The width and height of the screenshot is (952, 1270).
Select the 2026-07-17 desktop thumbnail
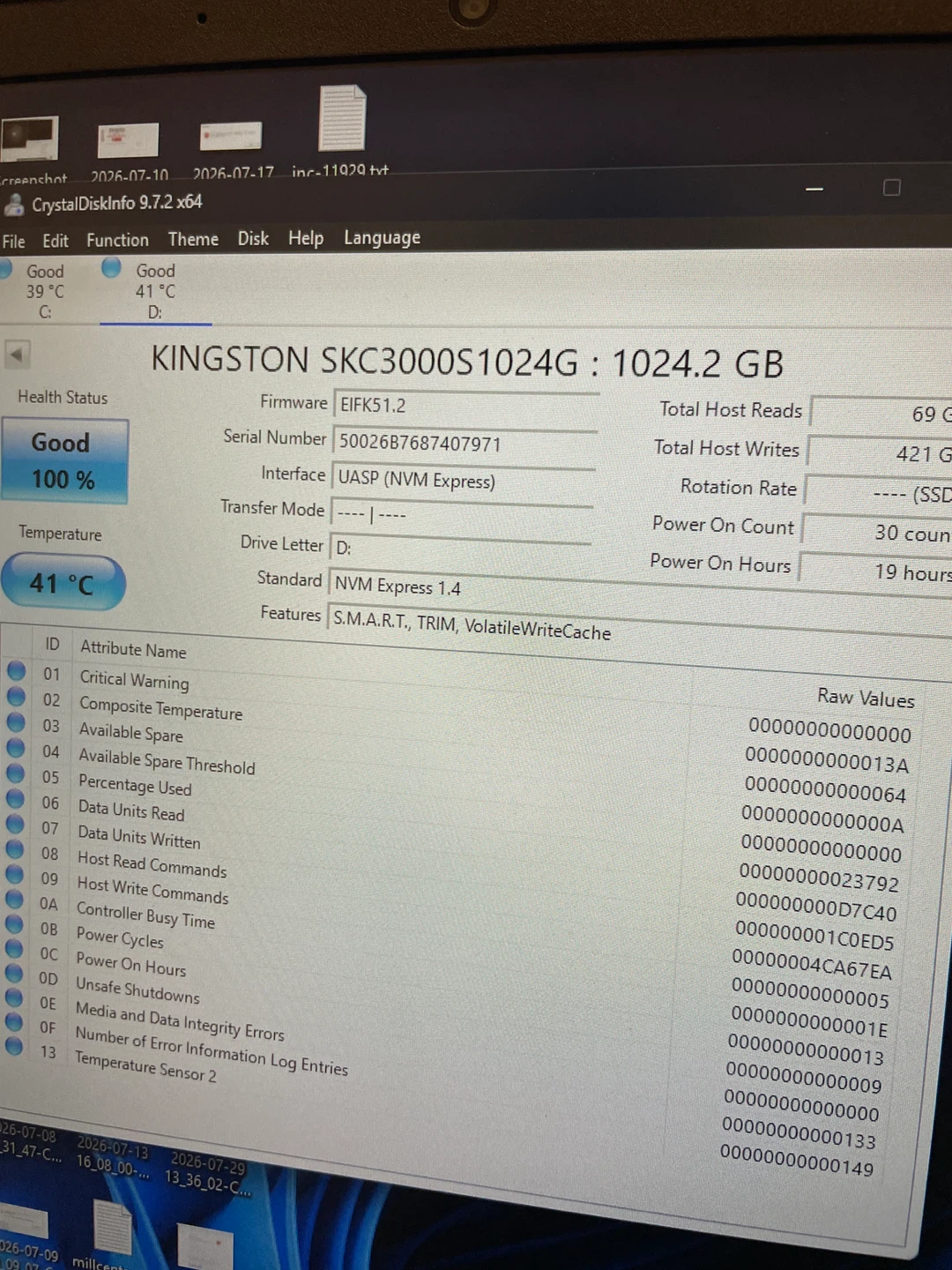(233, 147)
